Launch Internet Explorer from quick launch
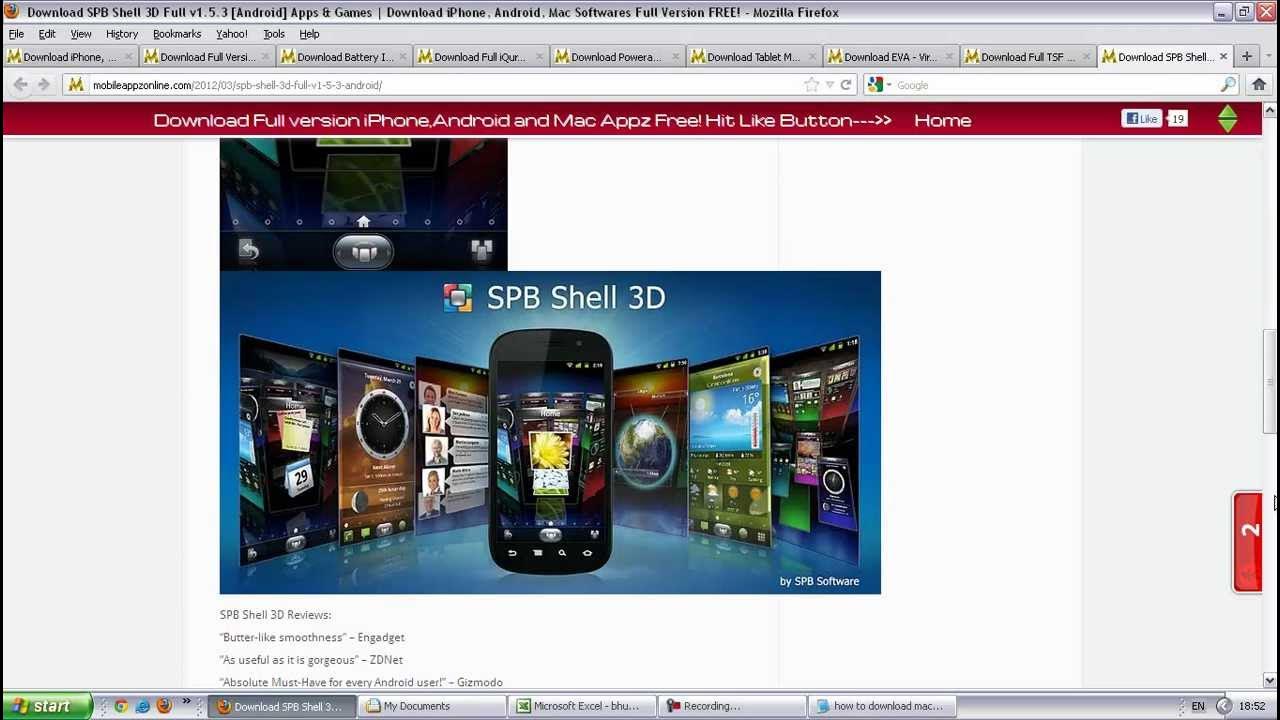This screenshot has height=720, width=1280. (x=143, y=706)
